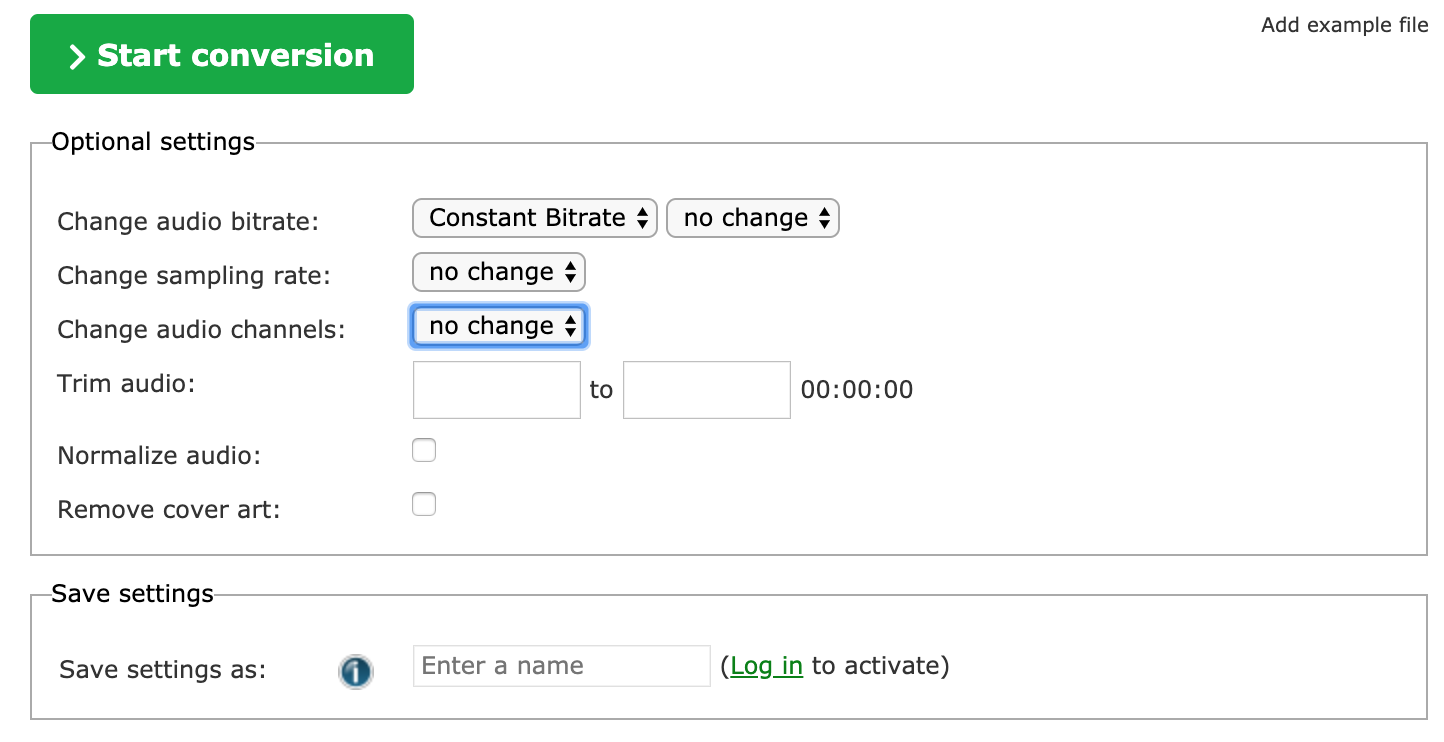Click the info icon beside Save settings as

355,670
